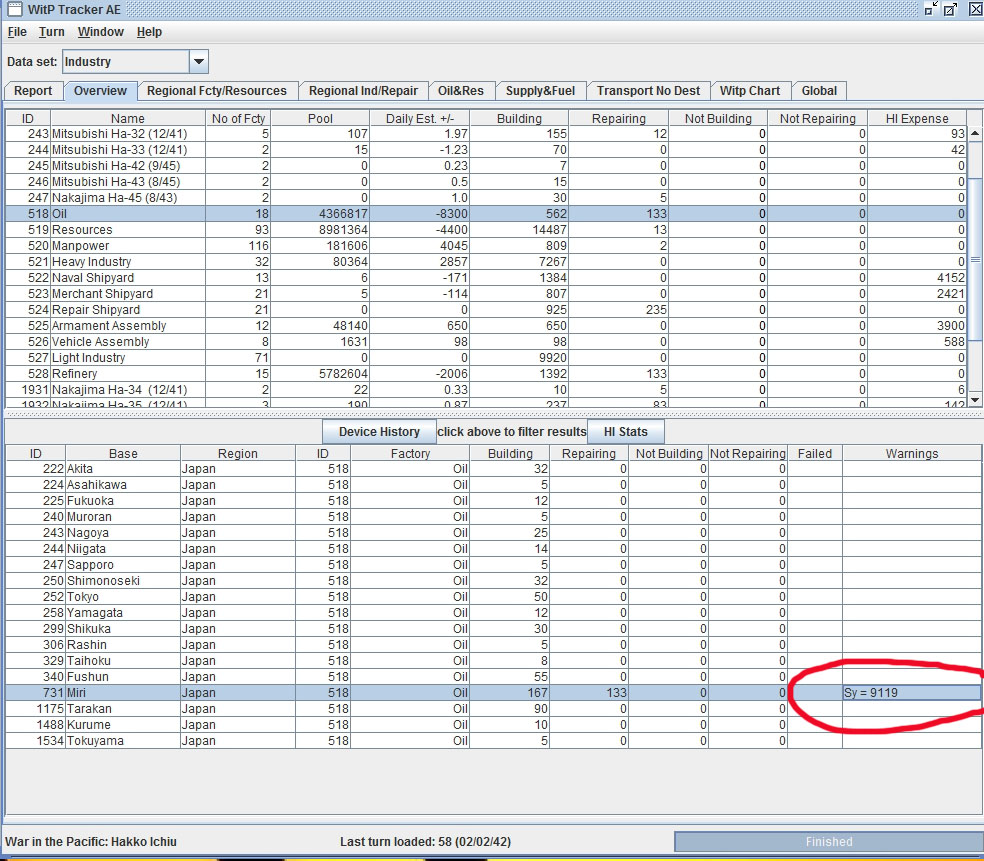Select the Akita base row
Screen dimensions: 984x861
(x=494, y=469)
